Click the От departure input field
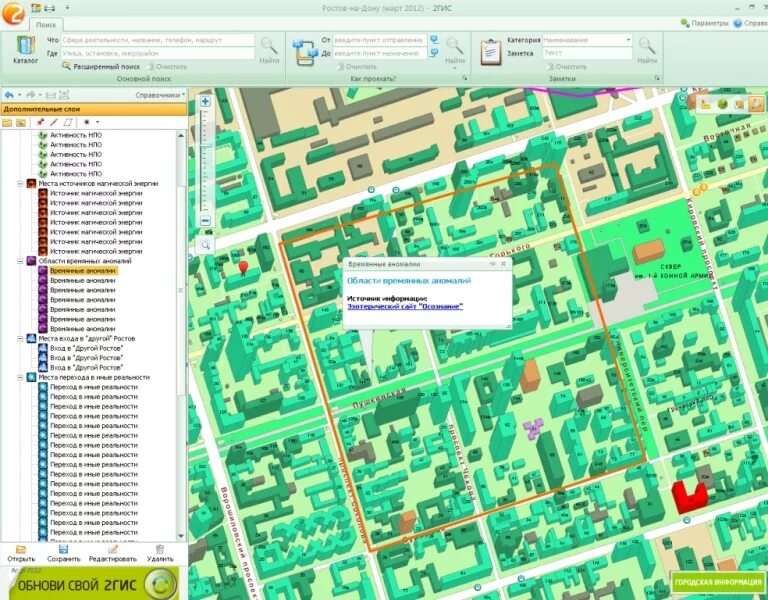Image resolution: width=768 pixels, height=600 pixels. pos(380,40)
